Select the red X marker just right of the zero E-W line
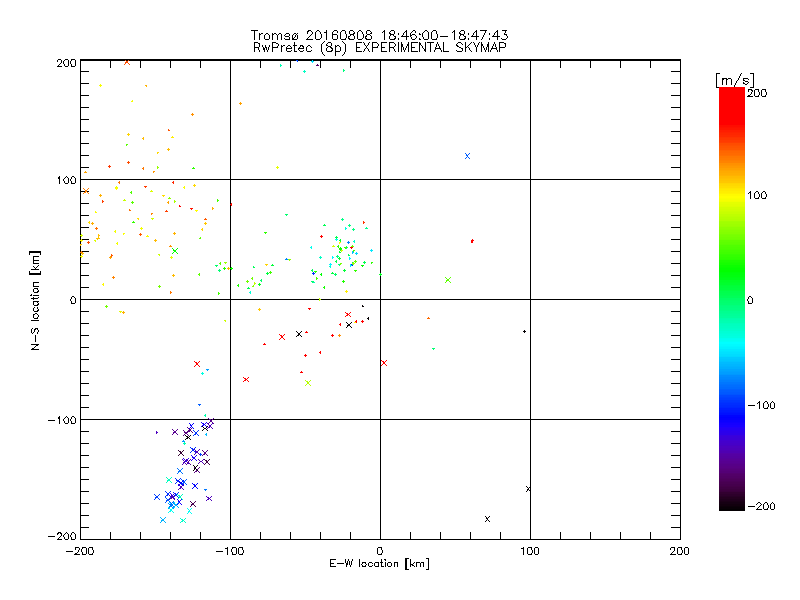 (x=384, y=363)
